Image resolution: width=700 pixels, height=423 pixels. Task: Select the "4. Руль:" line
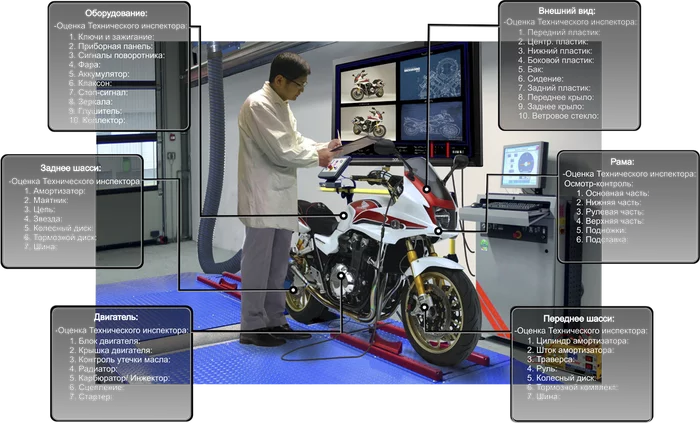click(x=542, y=369)
